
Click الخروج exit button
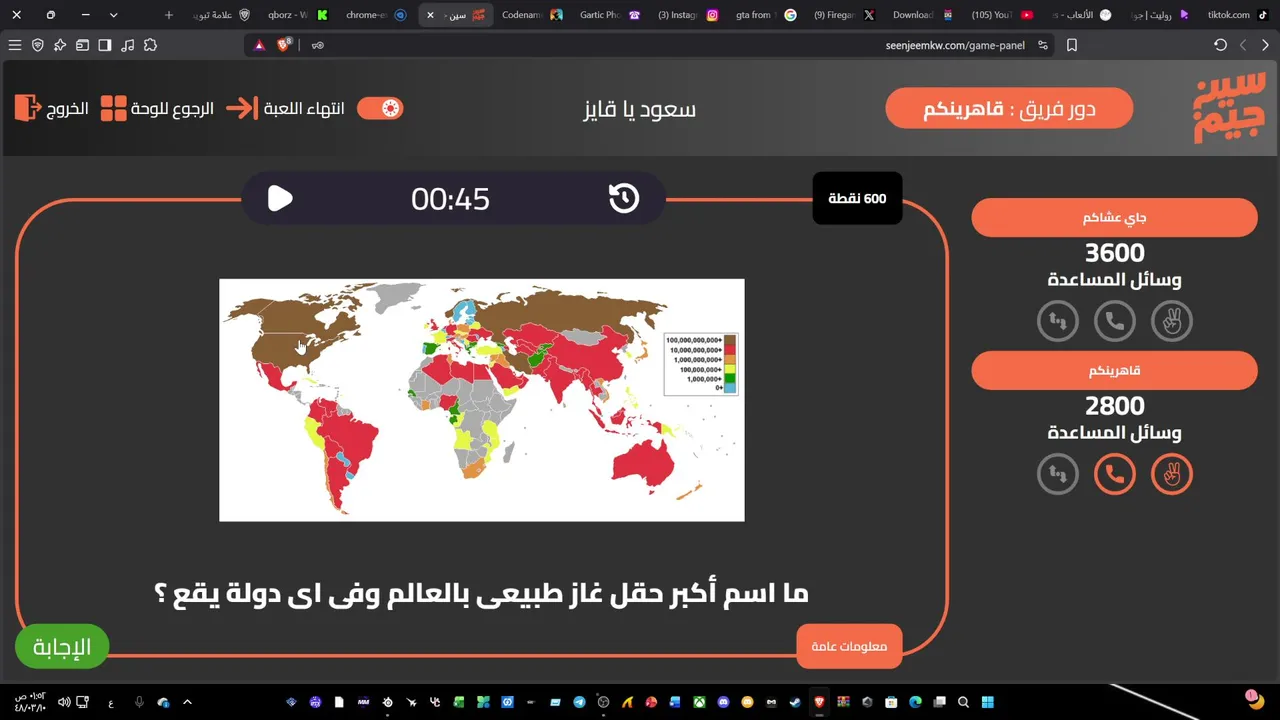[52, 108]
